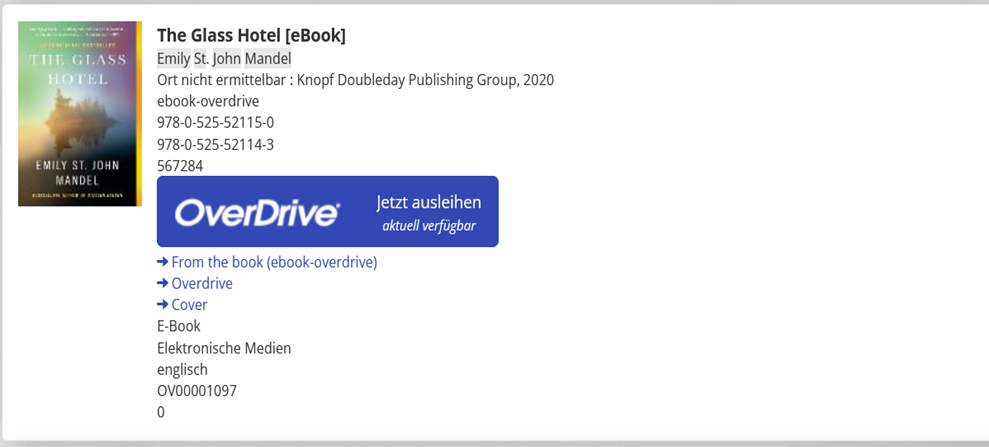
Task: Click ISBN 978-0-525-52114-3
Action: 215,145
